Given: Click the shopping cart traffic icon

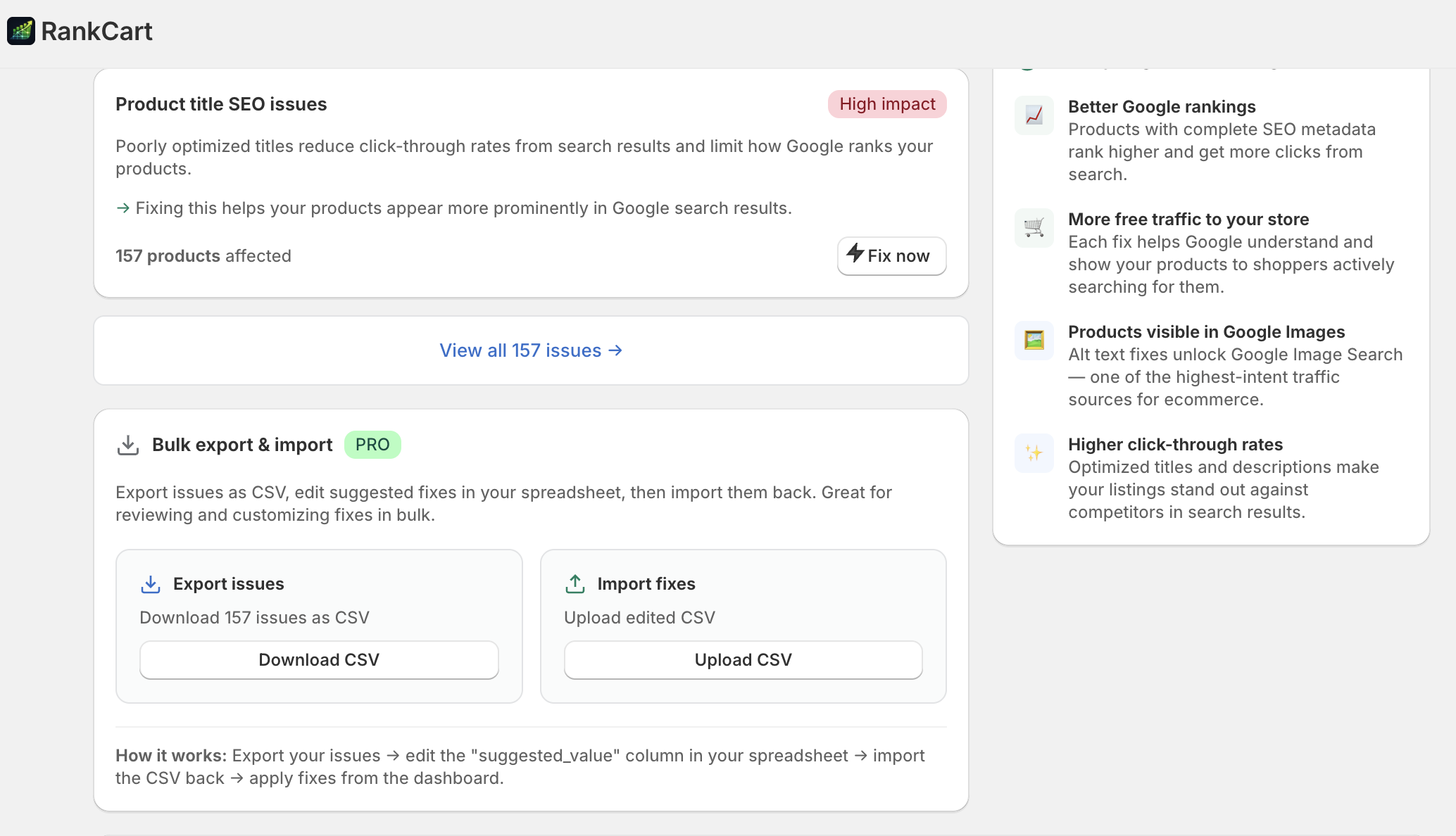Looking at the screenshot, I should [1034, 228].
